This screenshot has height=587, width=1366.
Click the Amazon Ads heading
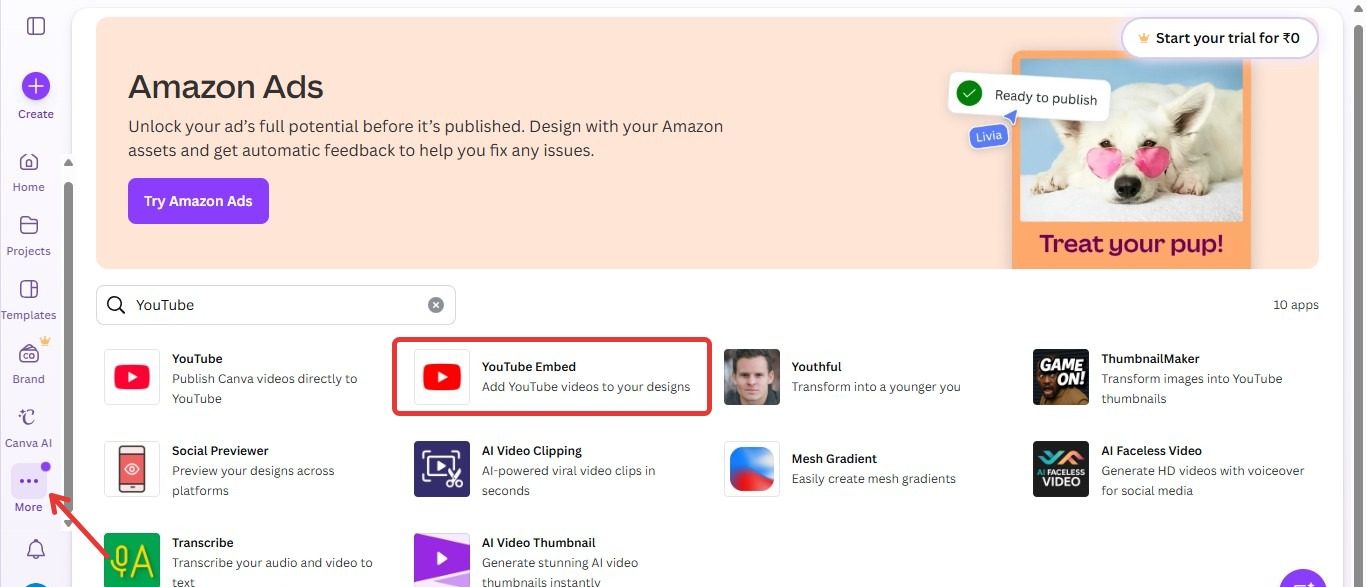tap(226, 87)
